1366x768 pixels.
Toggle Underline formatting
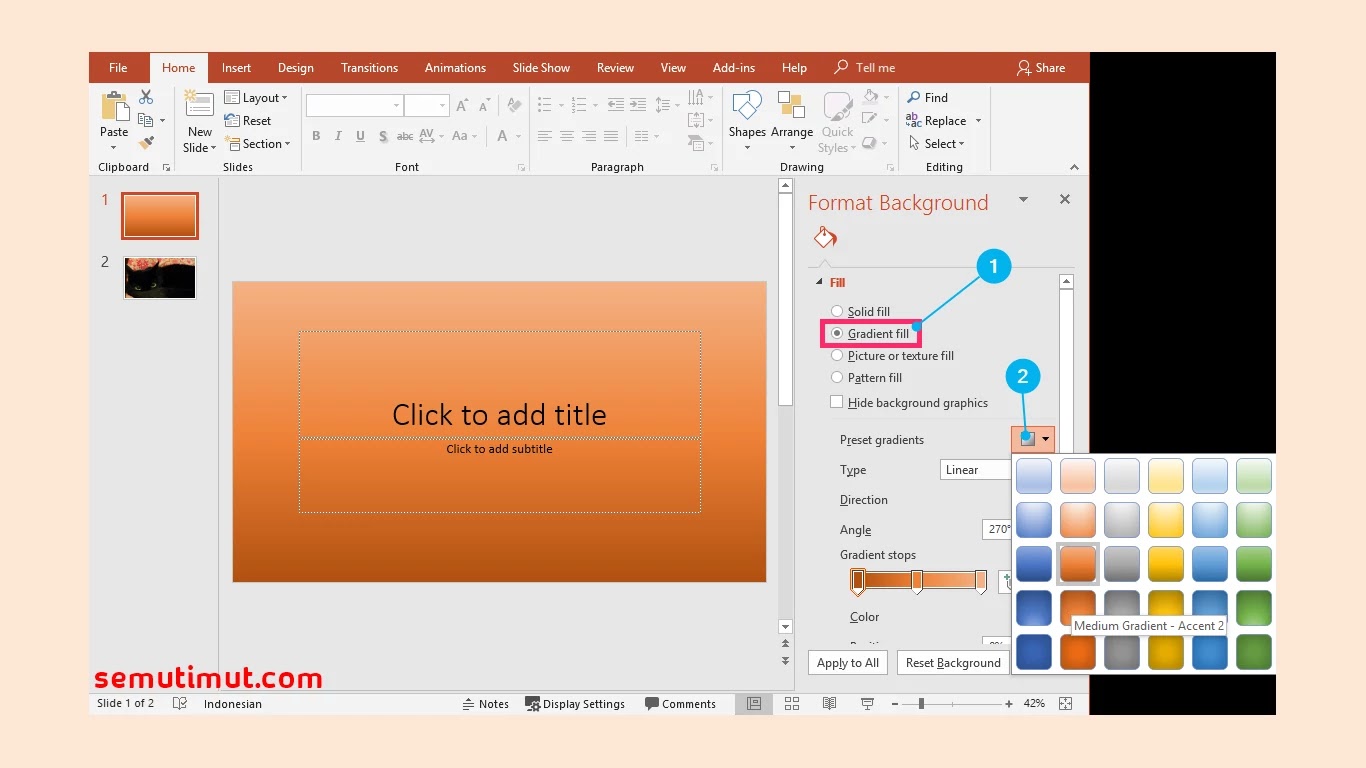pos(360,136)
